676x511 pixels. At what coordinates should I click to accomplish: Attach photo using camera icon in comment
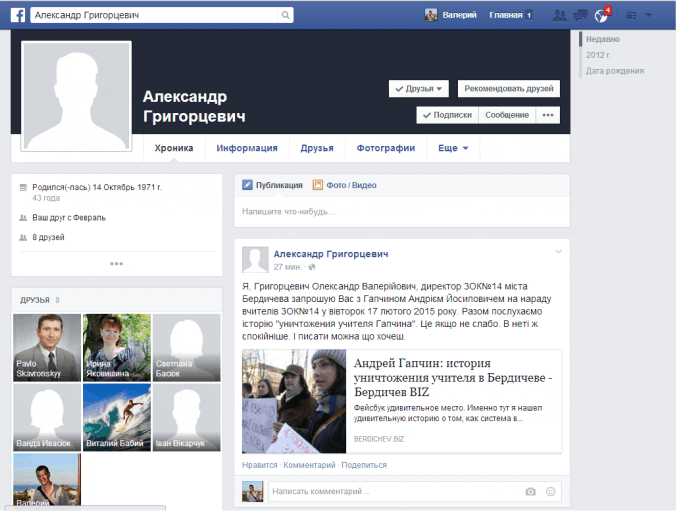(530, 492)
